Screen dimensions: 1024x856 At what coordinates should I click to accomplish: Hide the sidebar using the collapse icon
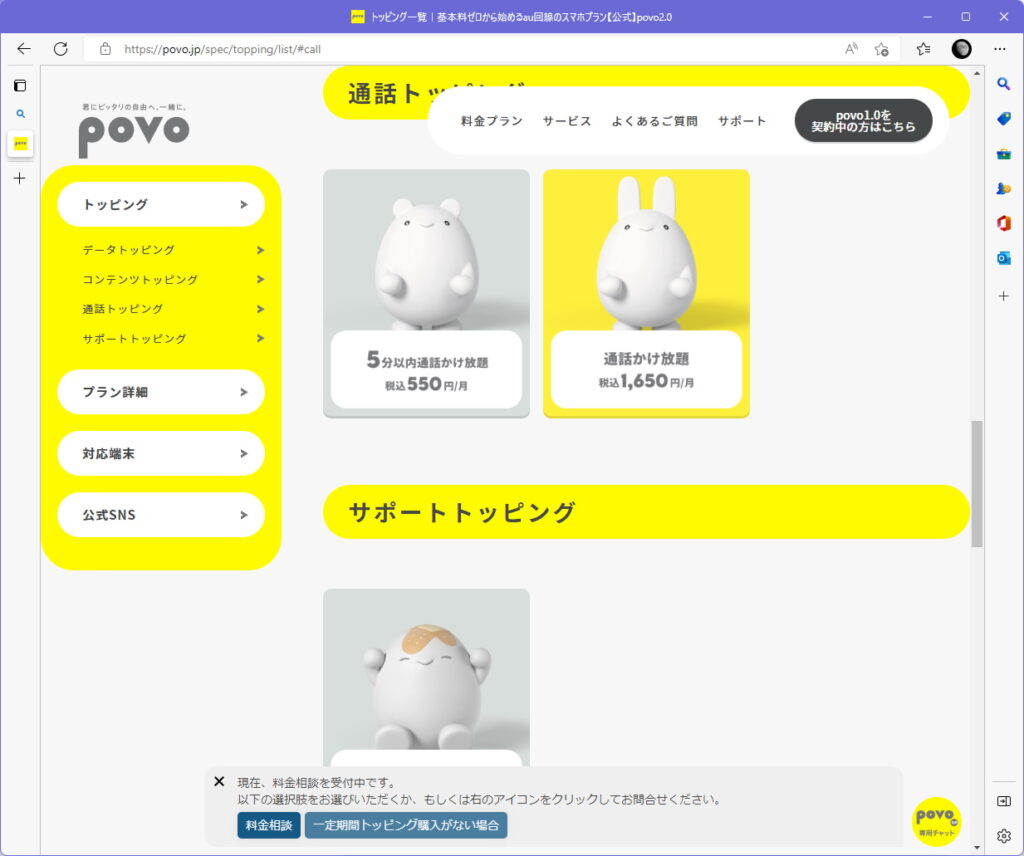point(1004,801)
